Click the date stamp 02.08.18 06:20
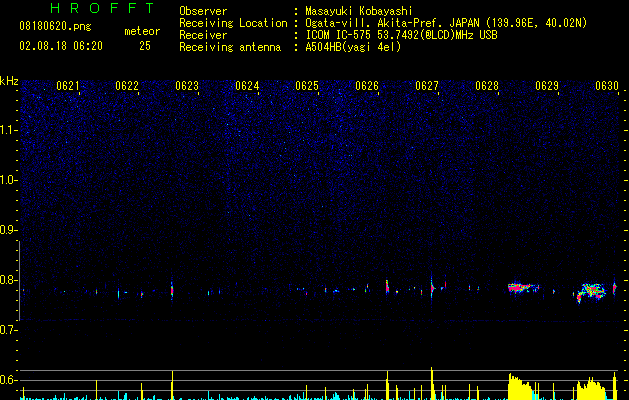629x400 pixels. tap(61, 46)
